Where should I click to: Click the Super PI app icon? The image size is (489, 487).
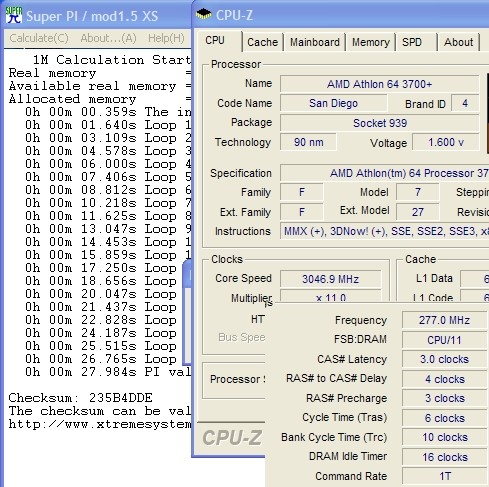[14, 15]
